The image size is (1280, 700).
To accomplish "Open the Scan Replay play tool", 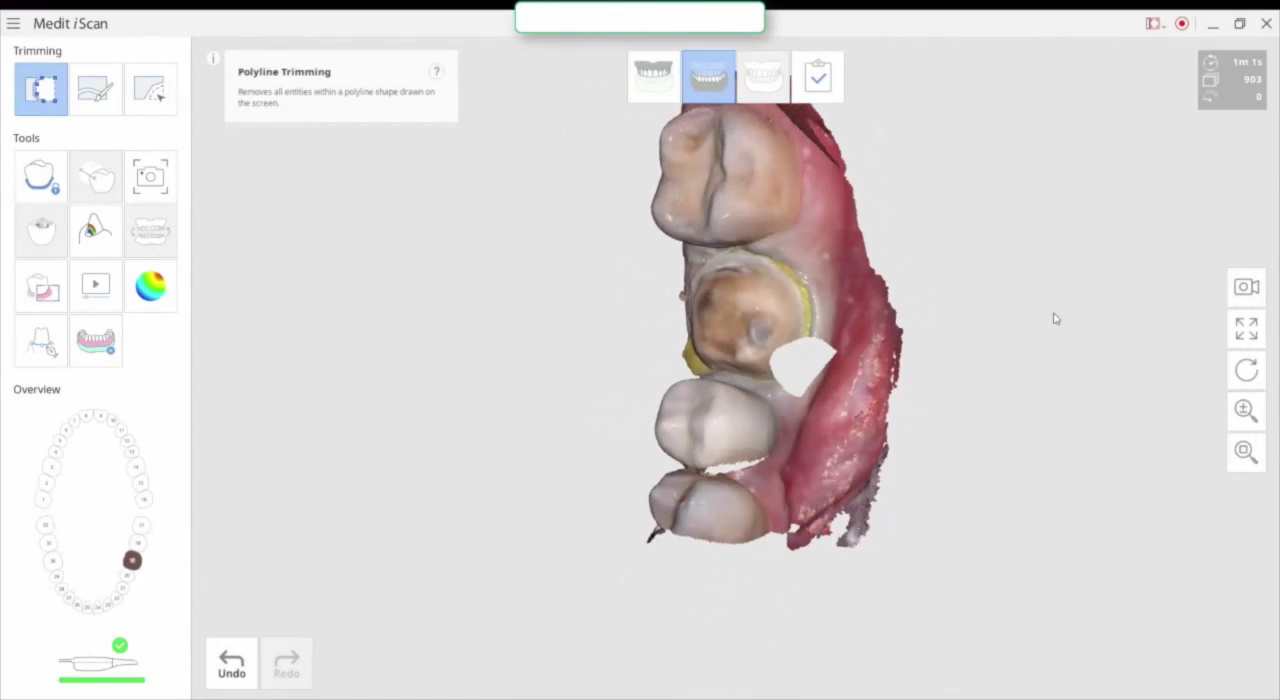I will [96, 286].
